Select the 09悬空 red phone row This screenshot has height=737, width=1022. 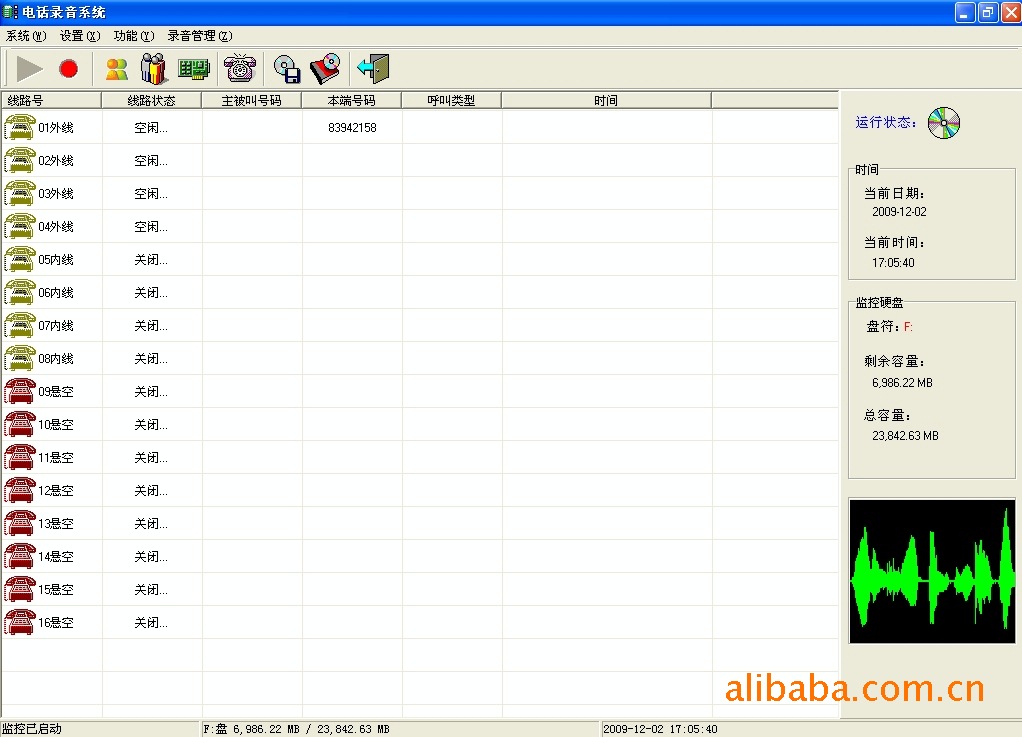point(55,392)
